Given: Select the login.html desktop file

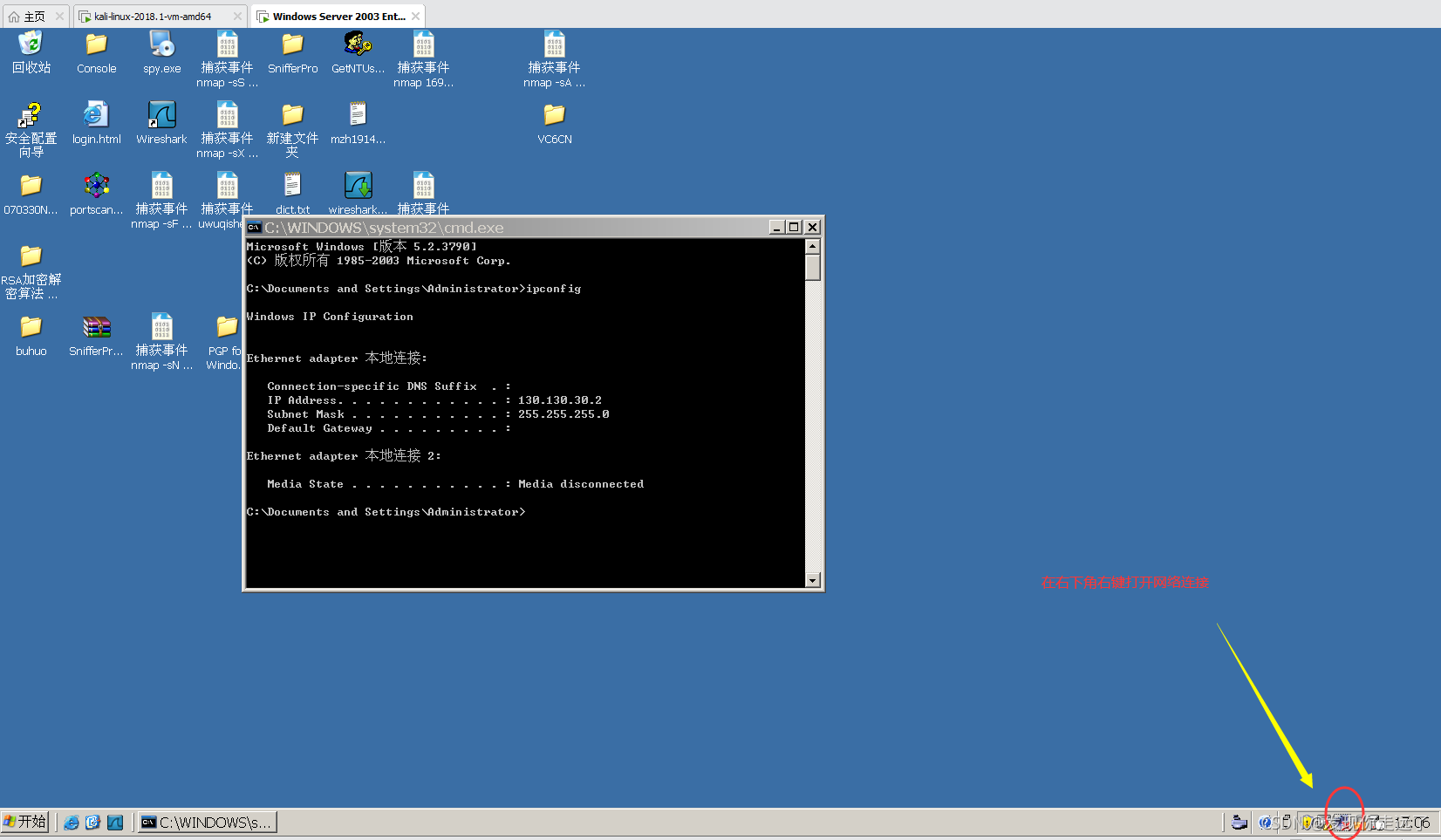Looking at the screenshot, I should click(96, 123).
